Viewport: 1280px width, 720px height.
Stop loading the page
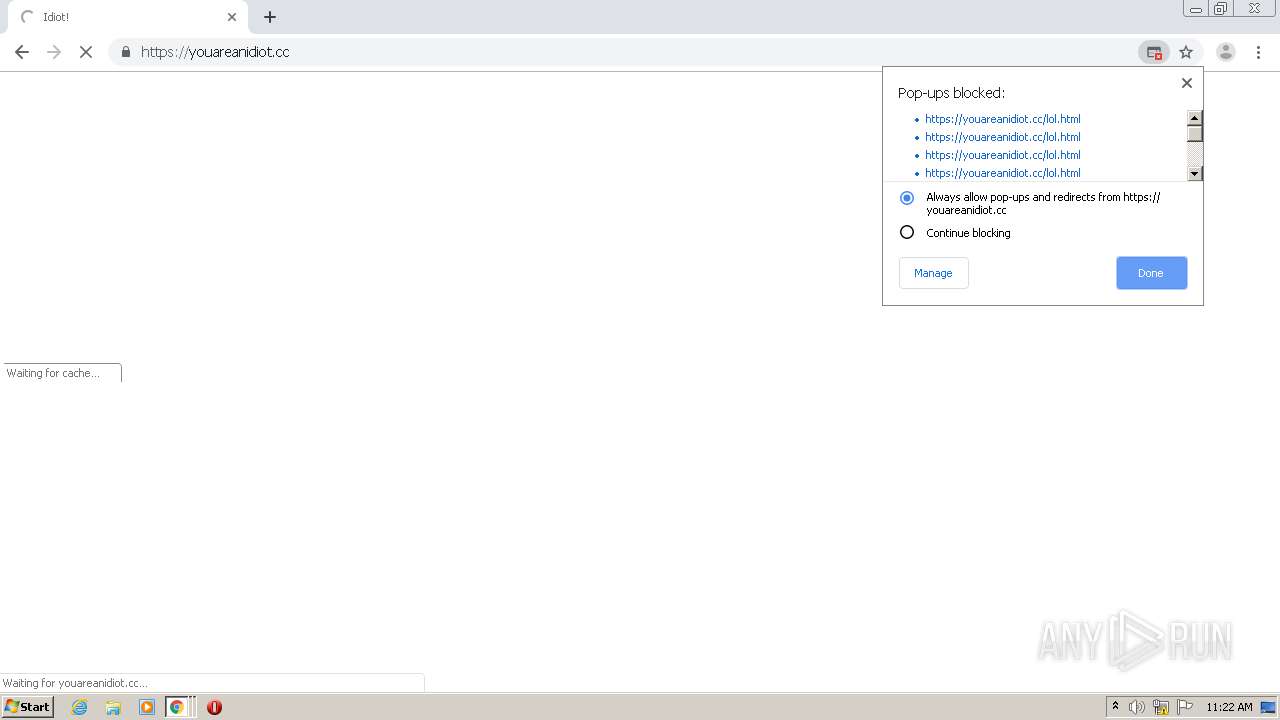pos(86,52)
